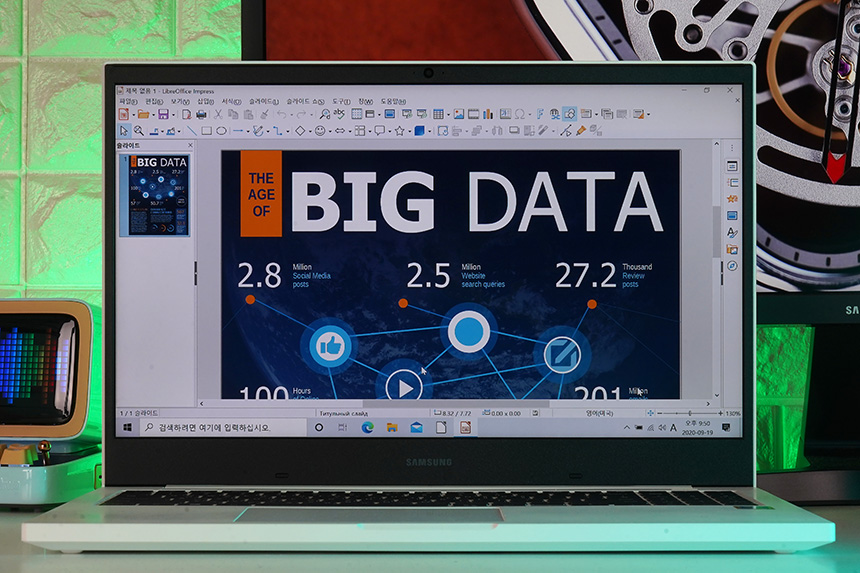Click the horizontal scrollbar under the slide
The height and width of the screenshot is (573, 860).
point(455,404)
